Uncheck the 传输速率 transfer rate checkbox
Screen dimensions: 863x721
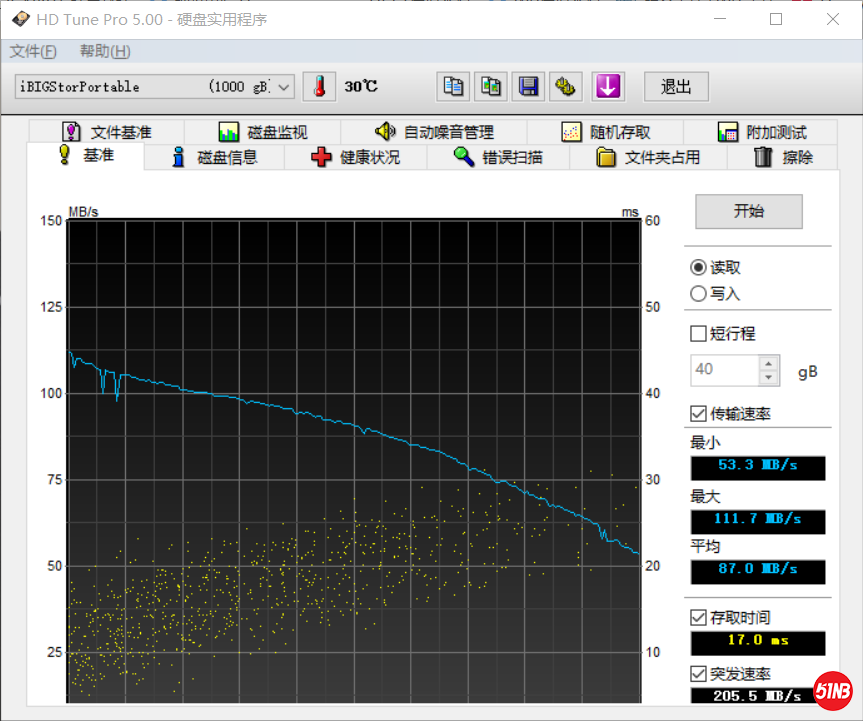tap(698, 414)
